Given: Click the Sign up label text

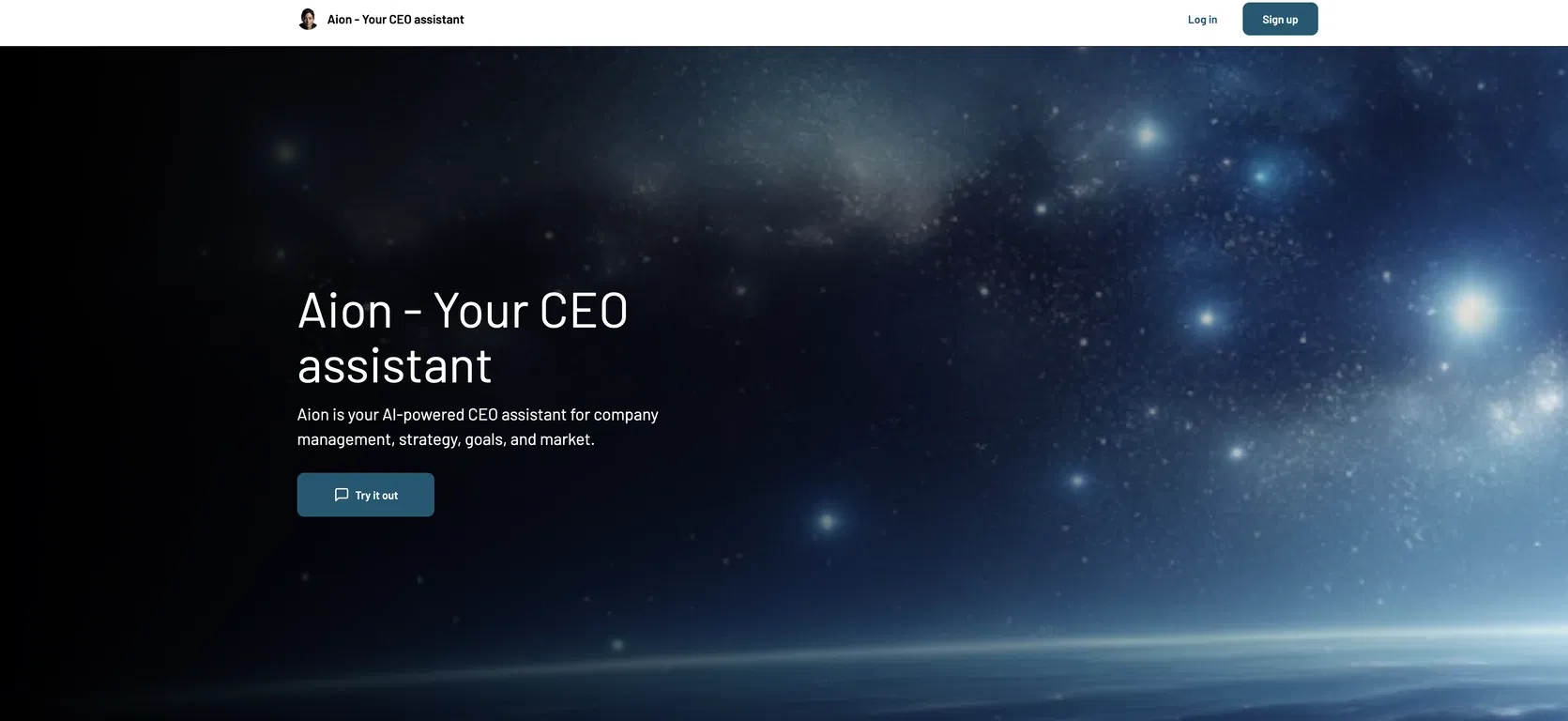Looking at the screenshot, I should (1280, 20).
